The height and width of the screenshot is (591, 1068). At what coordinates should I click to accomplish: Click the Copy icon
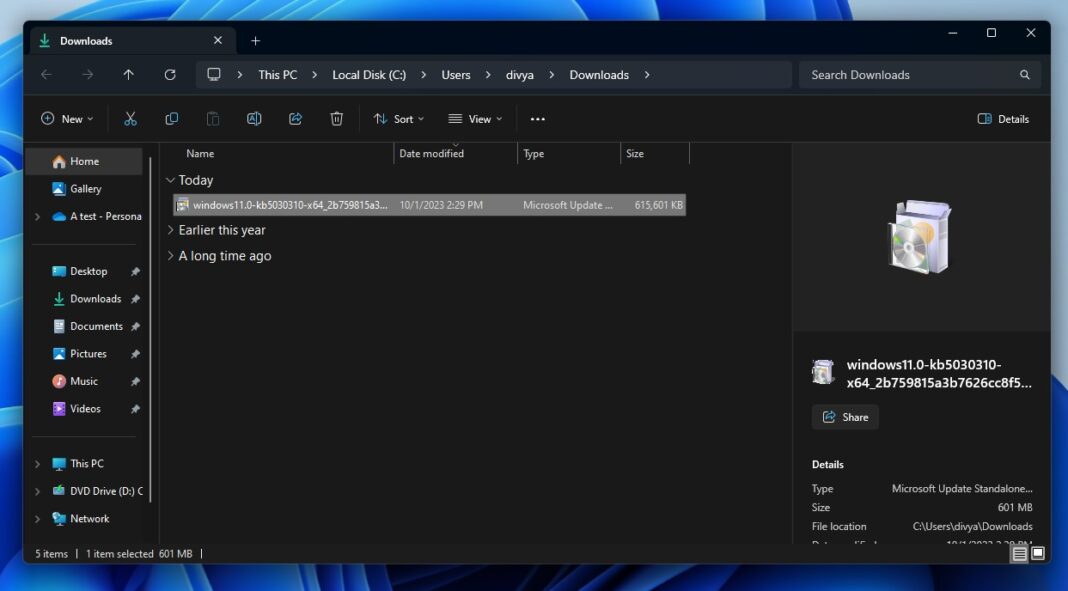coord(171,118)
